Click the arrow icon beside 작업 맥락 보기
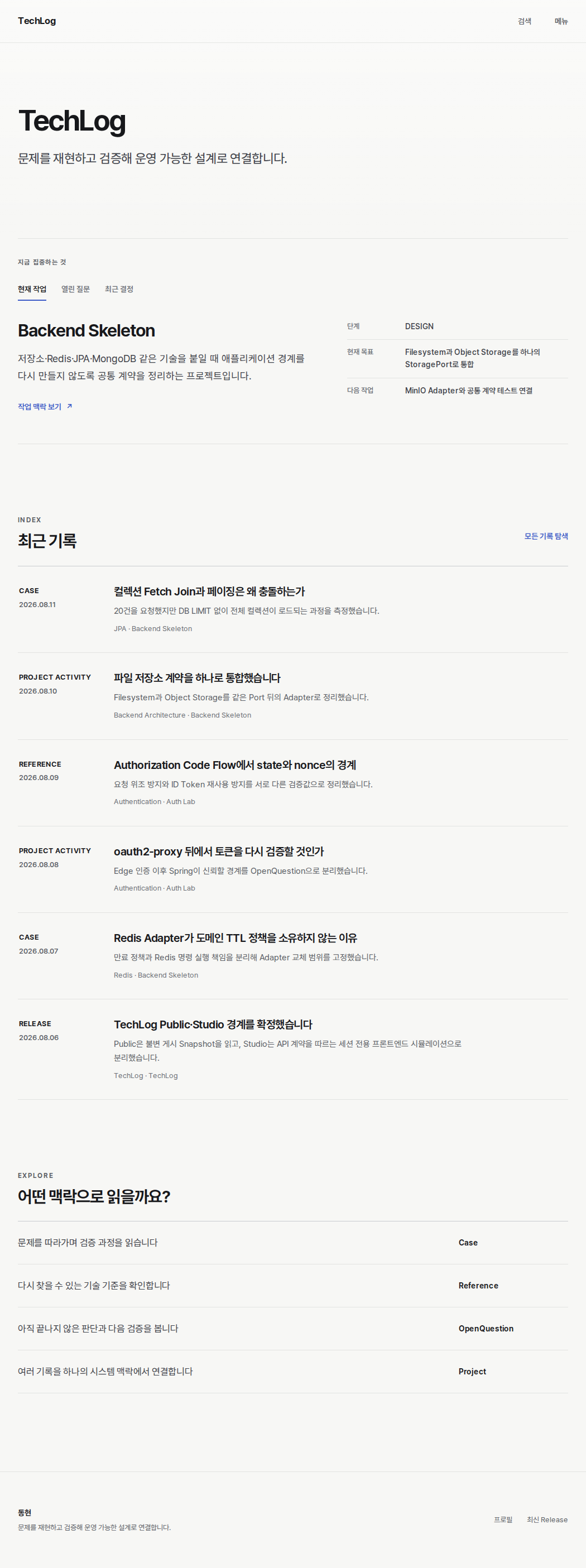This screenshot has height=1568, width=586. pyautogui.click(x=69, y=406)
